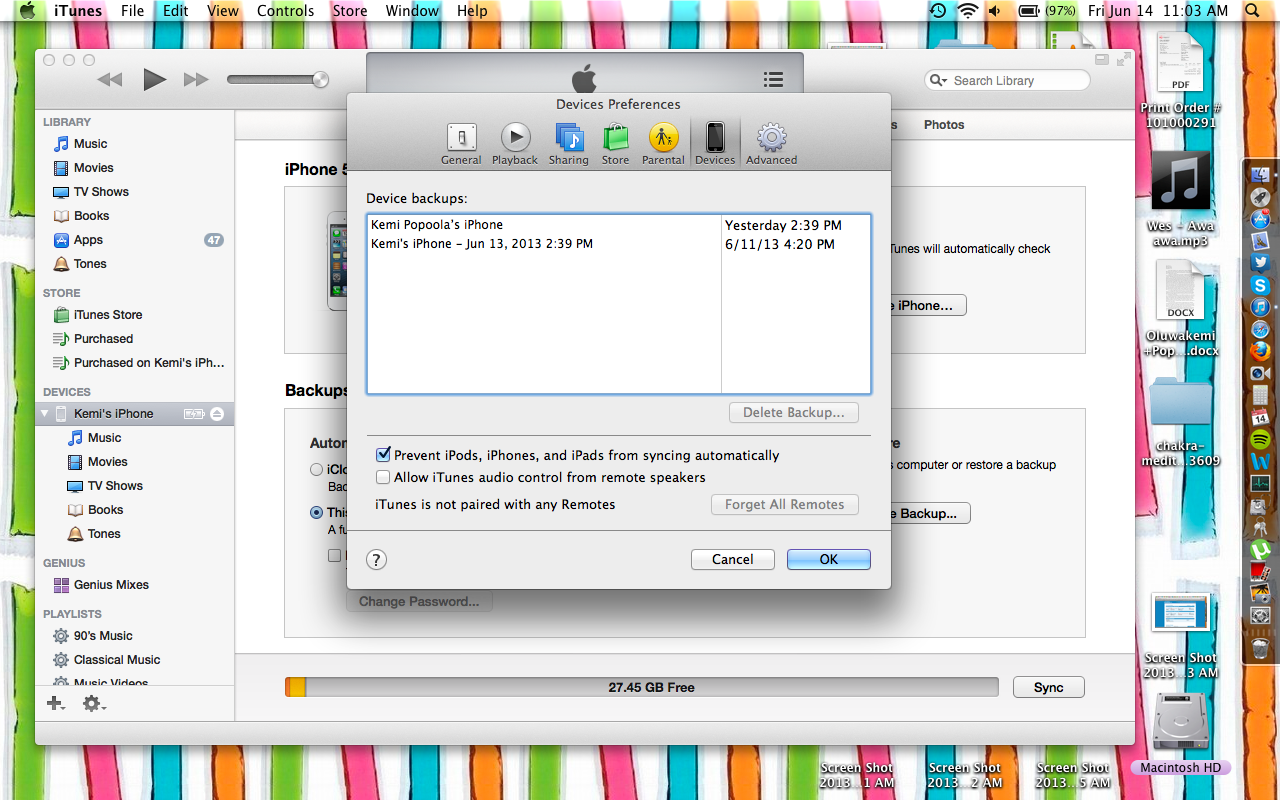
Task: Open Launchpad from the Dock
Action: pos(1260,196)
